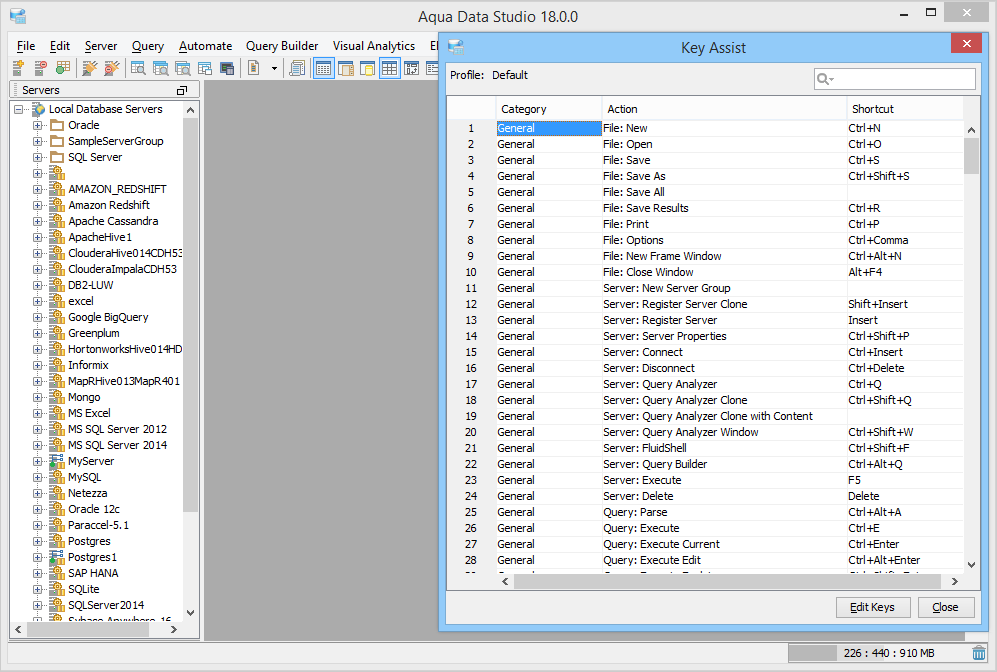Click the Disconnect server plug icon
Viewport: 997px width, 672px height.
pos(112,68)
